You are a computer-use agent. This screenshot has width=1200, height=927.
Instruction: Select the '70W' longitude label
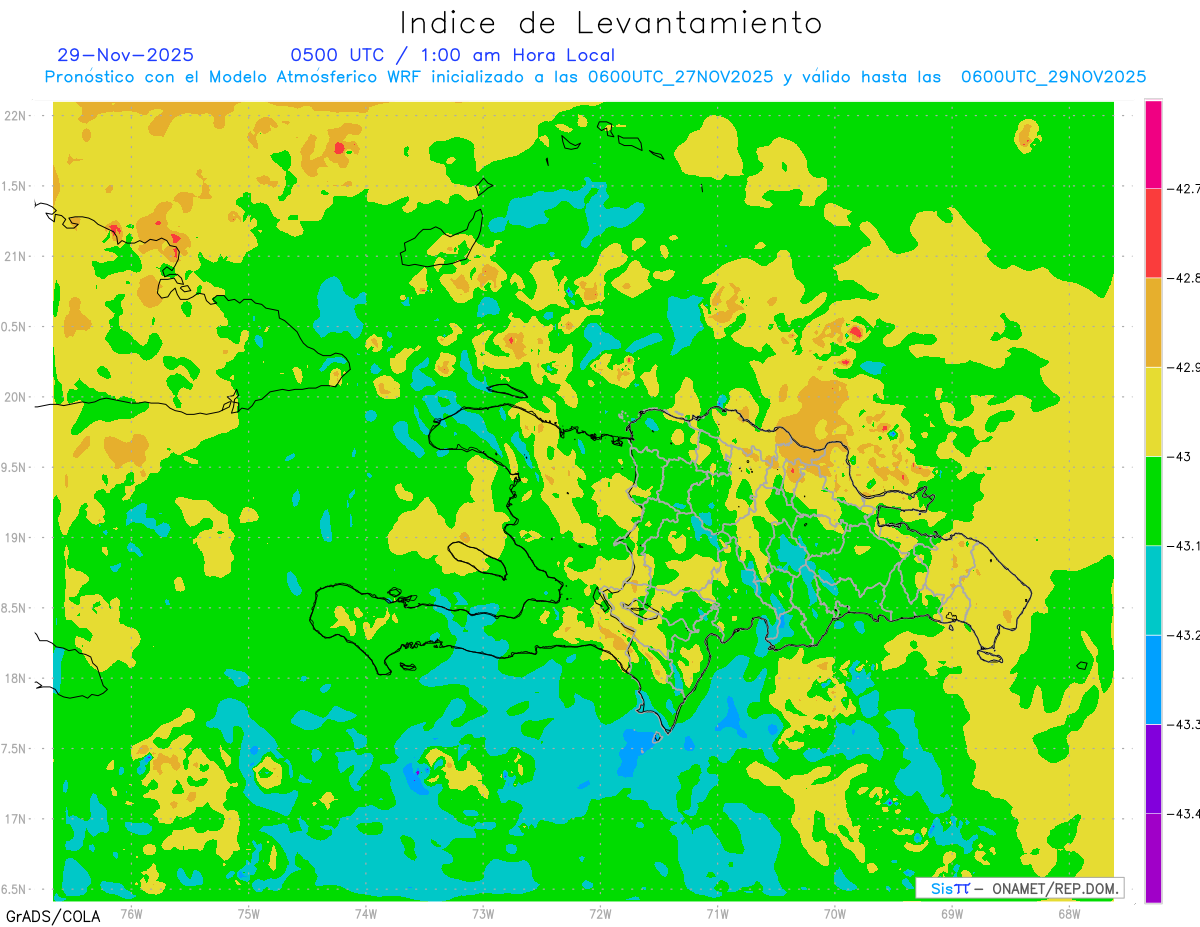[834, 913]
